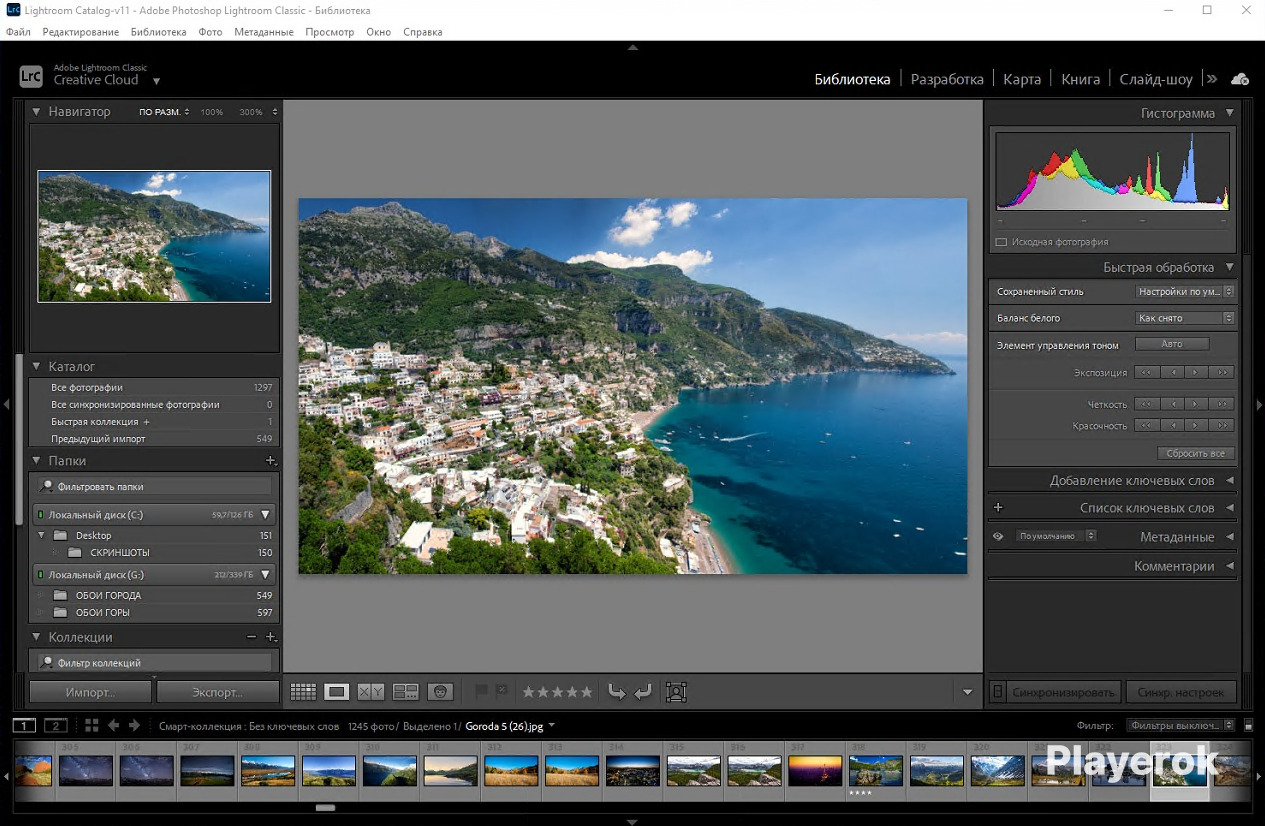Click the Lrc logo icon

pos(31,76)
